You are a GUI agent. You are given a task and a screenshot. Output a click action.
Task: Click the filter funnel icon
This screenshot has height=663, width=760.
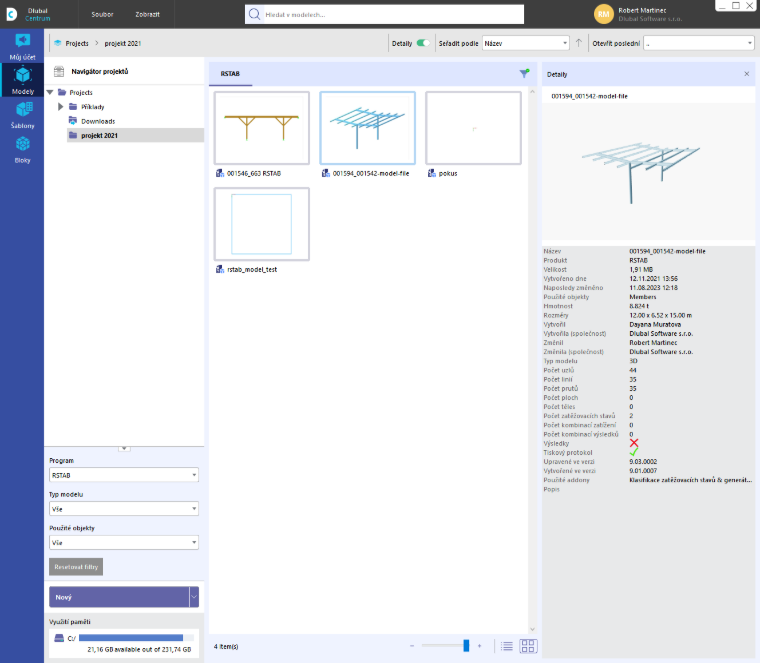pos(524,74)
